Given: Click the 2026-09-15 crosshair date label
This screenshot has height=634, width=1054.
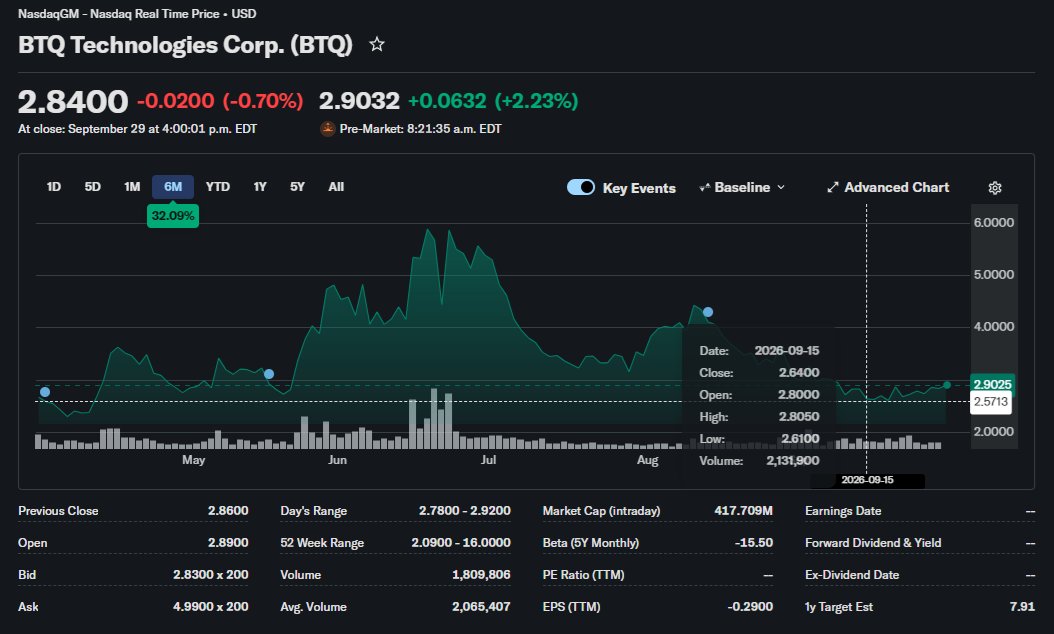Looking at the screenshot, I should coord(867,480).
